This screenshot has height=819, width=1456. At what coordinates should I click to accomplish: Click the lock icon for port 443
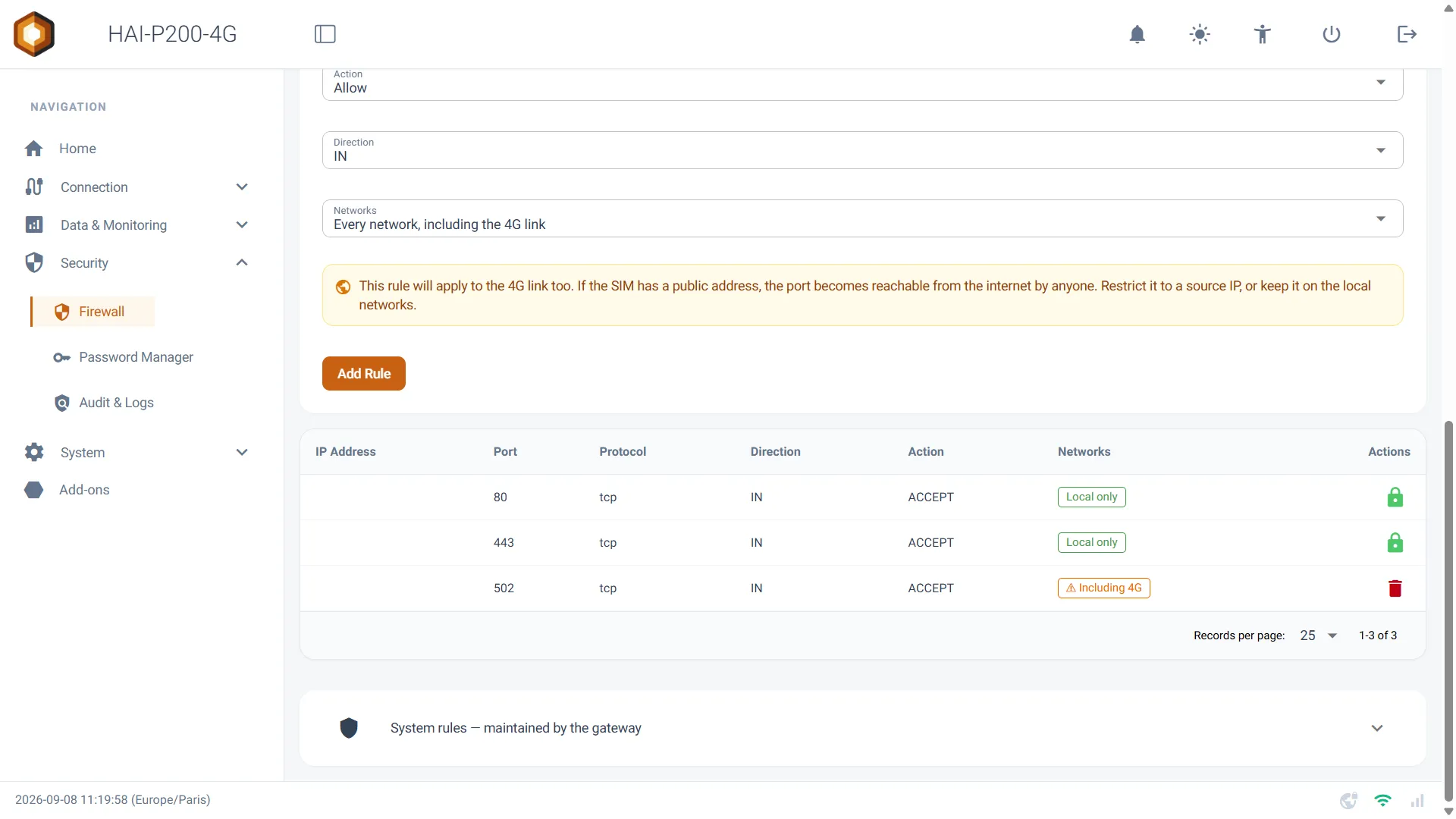click(1395, 543)
